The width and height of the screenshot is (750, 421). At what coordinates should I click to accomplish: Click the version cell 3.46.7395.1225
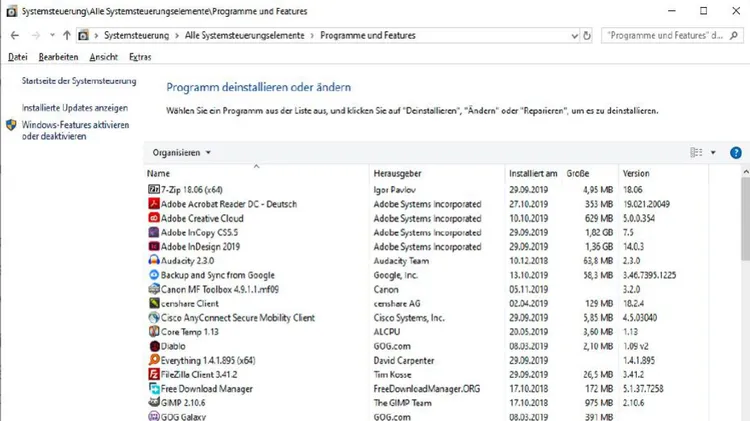click(x=649, y=275)
